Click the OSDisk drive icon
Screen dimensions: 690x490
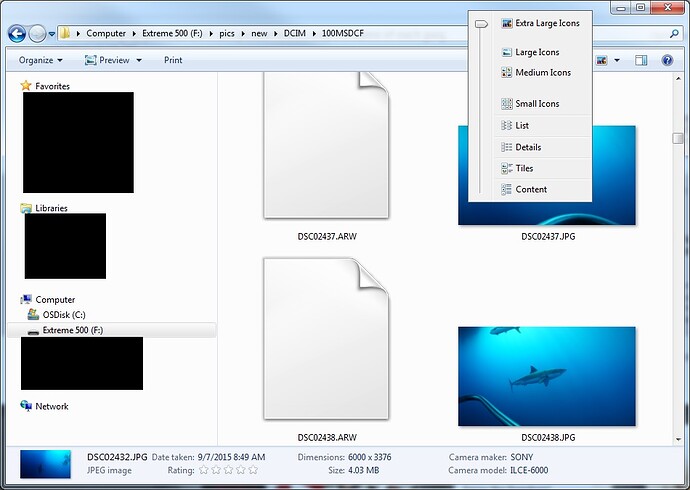pos(33,314)
